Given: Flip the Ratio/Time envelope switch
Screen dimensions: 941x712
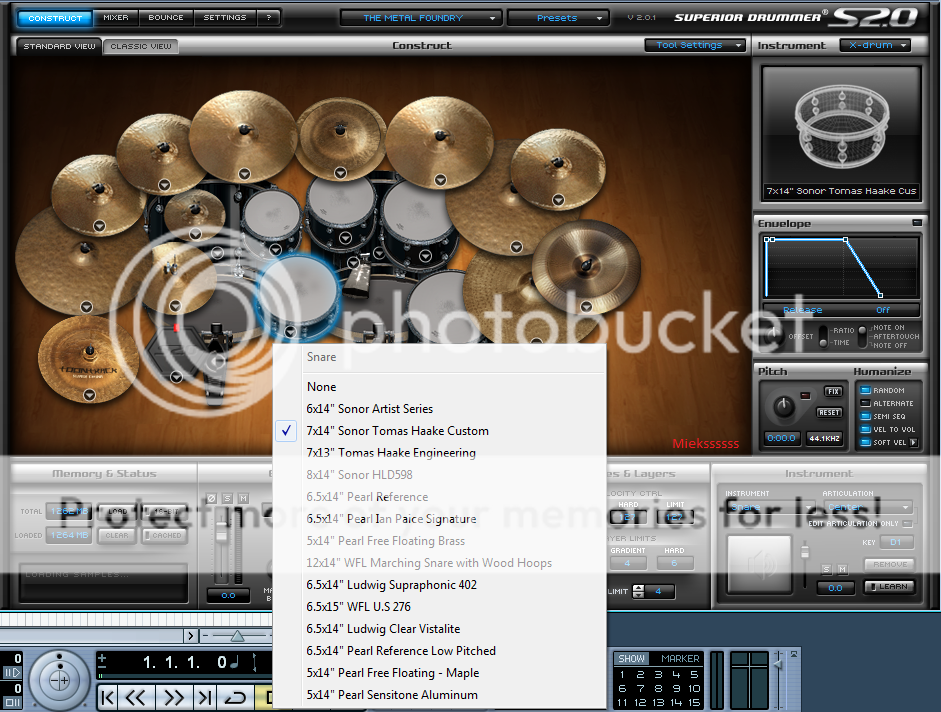Looking at the screenshot, I should click(823, 336).
